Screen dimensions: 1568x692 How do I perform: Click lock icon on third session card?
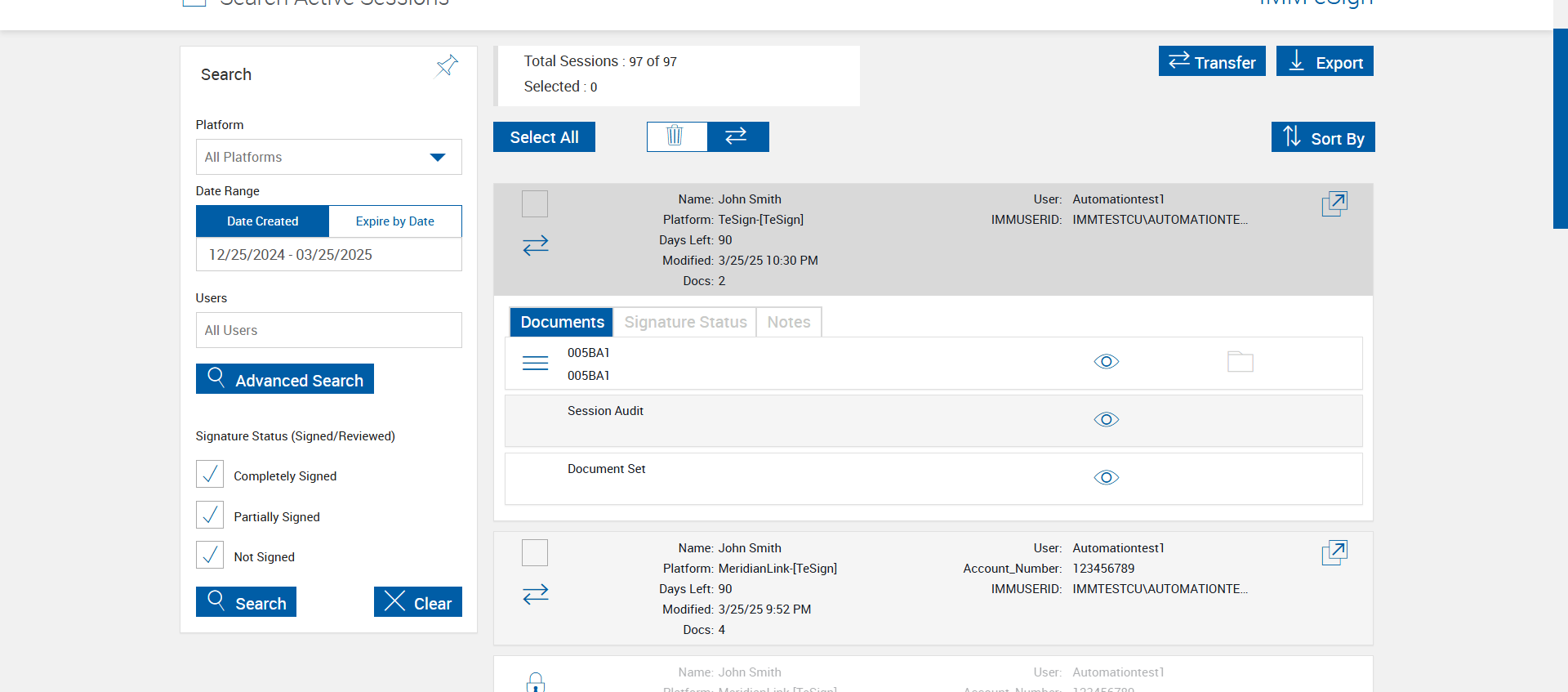click(x=536, y=682)
